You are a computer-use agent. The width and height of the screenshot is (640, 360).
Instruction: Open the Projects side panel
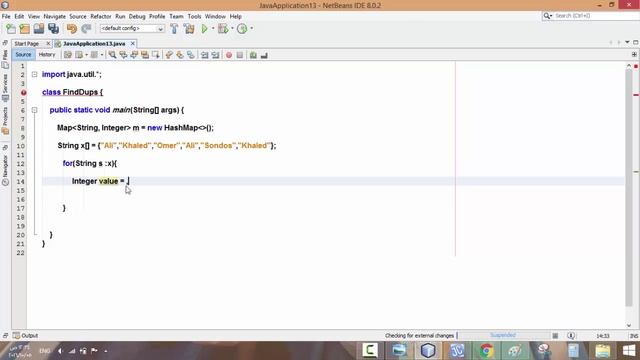(5, 120)
